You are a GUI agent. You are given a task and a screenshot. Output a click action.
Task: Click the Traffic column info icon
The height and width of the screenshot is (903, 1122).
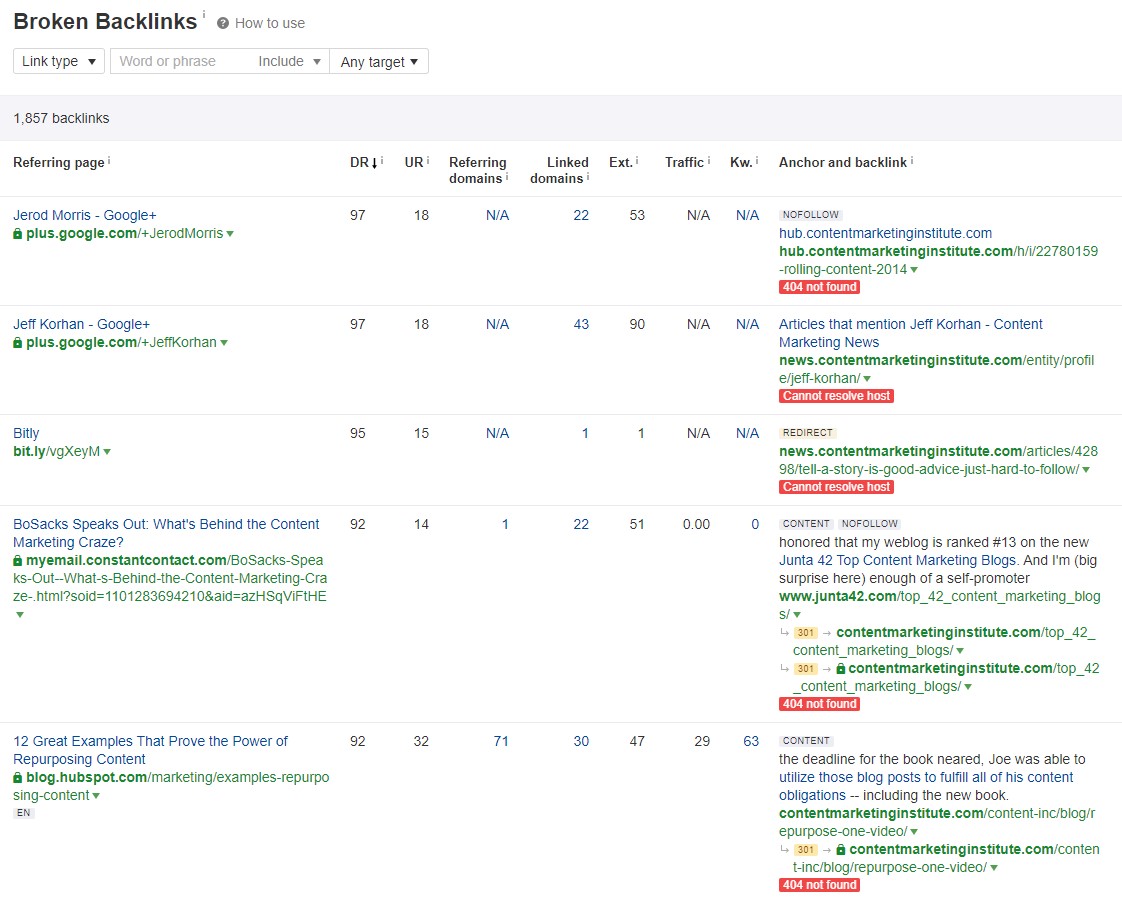coord(709,160)
